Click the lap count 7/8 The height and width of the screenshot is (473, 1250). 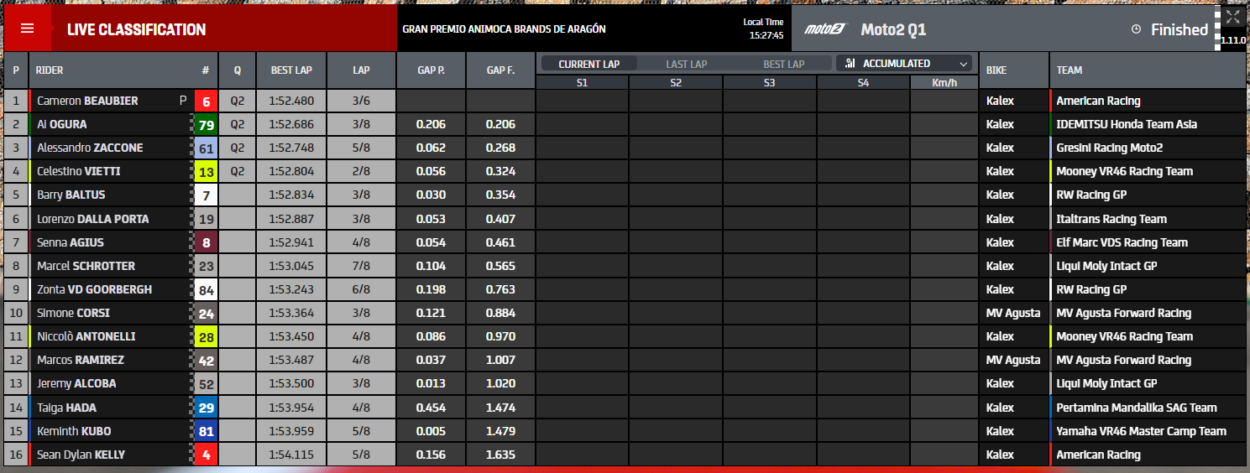pos(361,266)
